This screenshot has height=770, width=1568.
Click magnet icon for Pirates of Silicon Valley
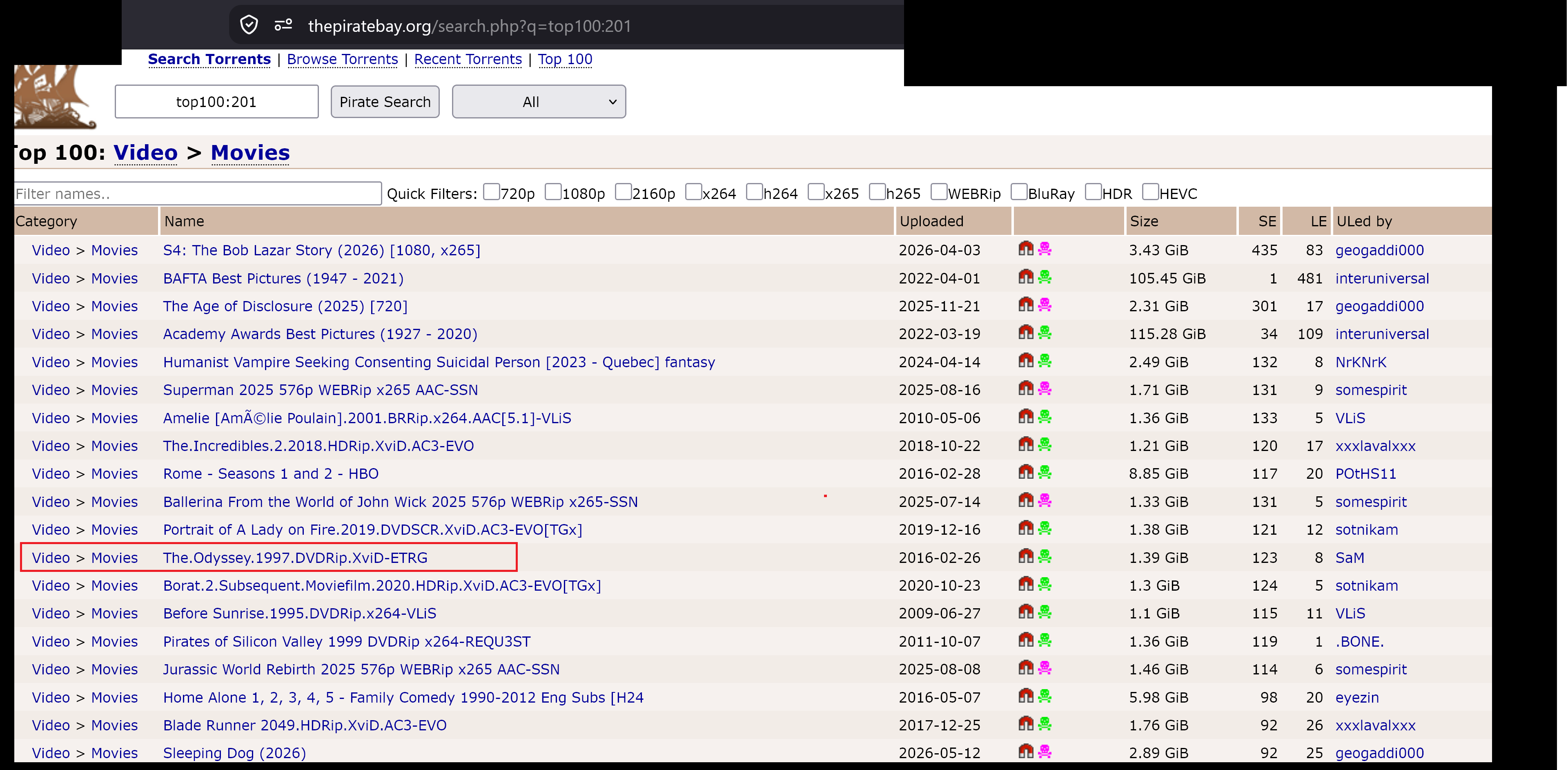1026,640
